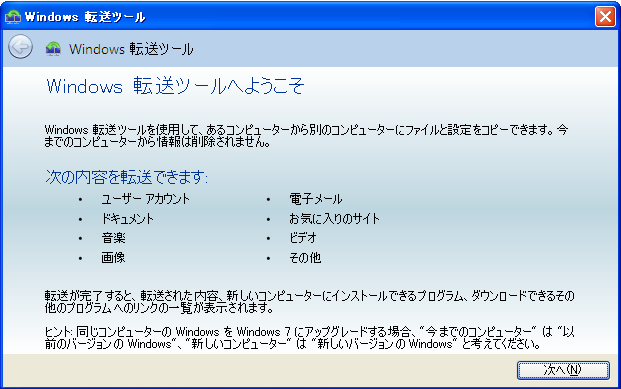Viewport: 621px width, 389px height.
Task: Click the Windows 転送ツール title bar icon
Action: pyautogui.click(x=13, y=17)
